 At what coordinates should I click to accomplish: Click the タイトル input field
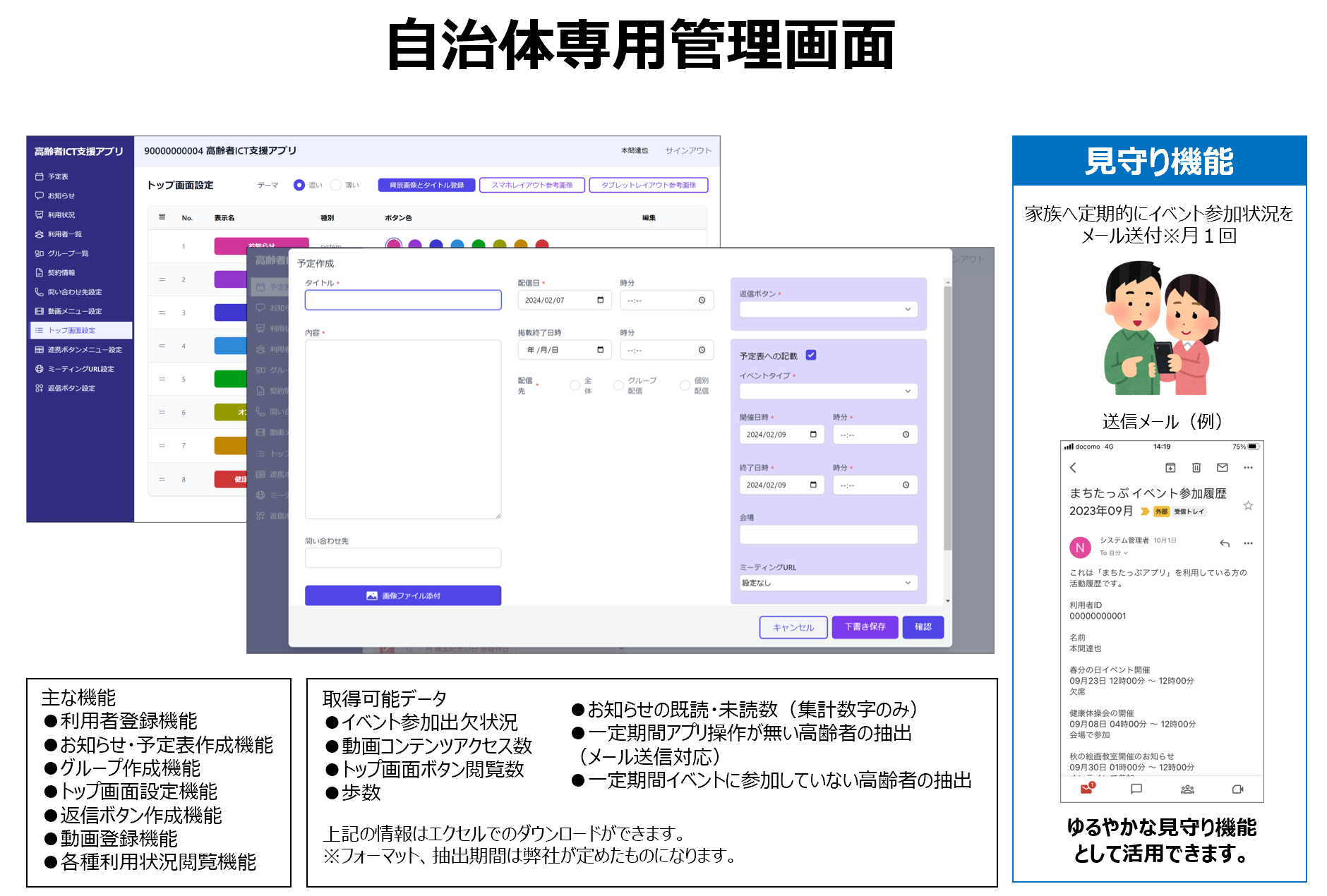coord(403,300)
